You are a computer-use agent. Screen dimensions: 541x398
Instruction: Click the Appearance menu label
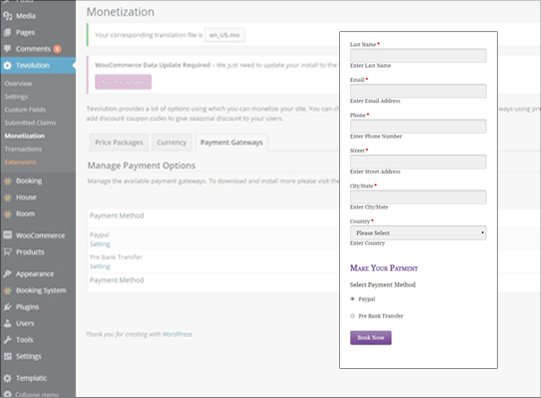click(x=35, y=274)
